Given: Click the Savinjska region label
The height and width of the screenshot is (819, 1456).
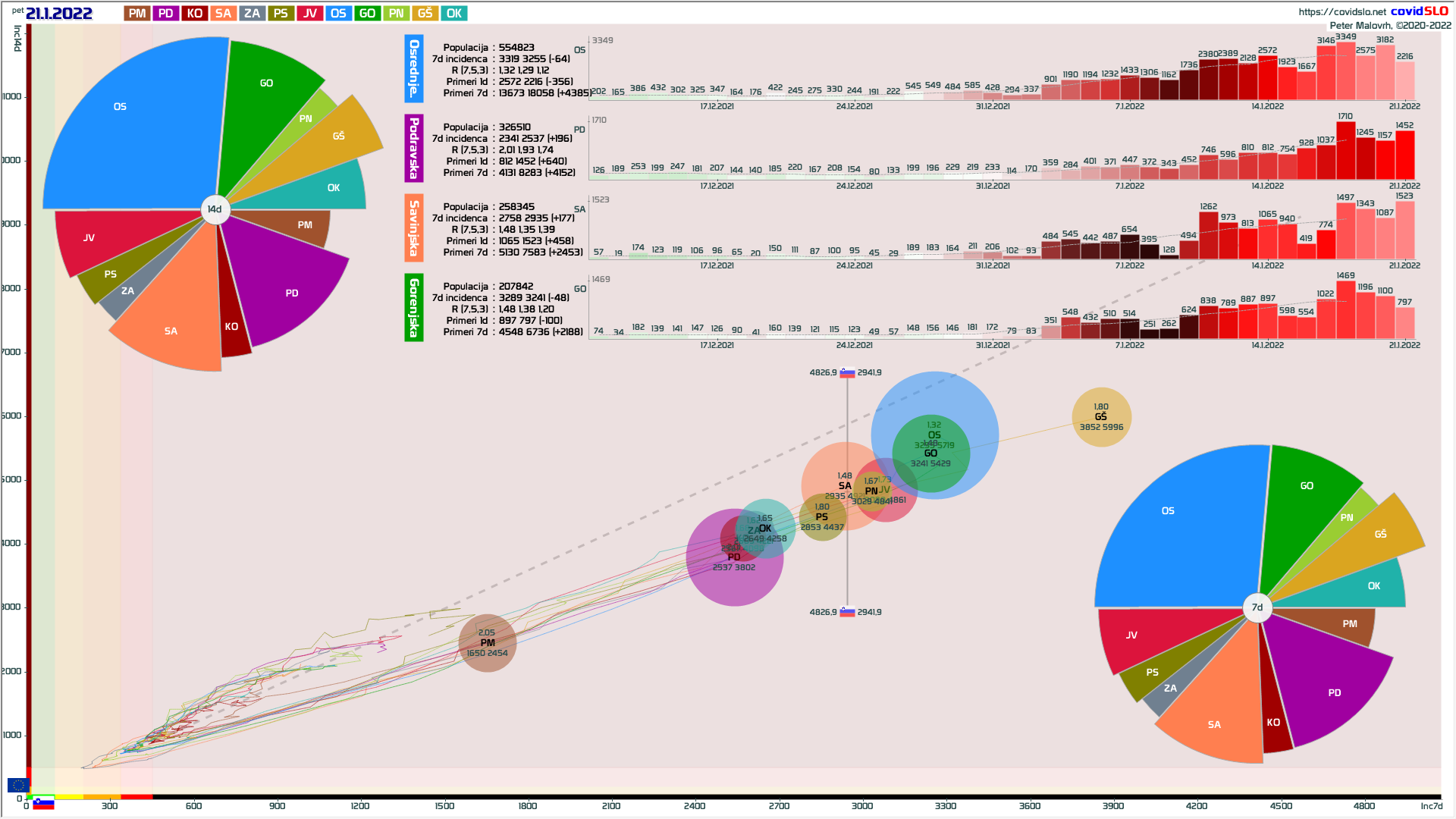Looking at the screenshot, I should point(414,227).
